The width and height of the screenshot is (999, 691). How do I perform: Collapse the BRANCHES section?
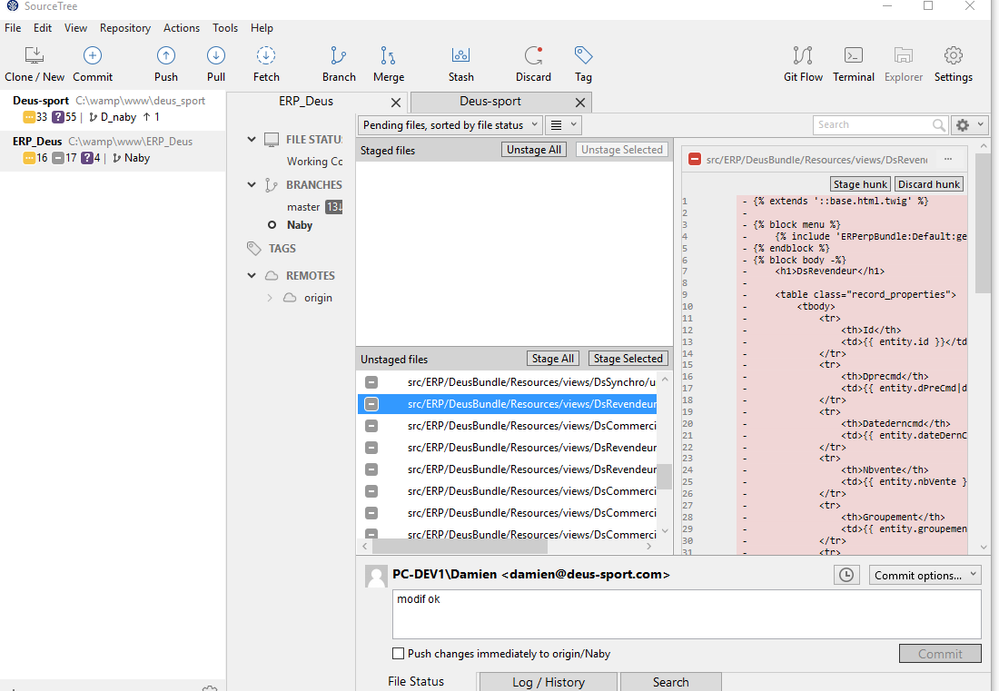252,185
